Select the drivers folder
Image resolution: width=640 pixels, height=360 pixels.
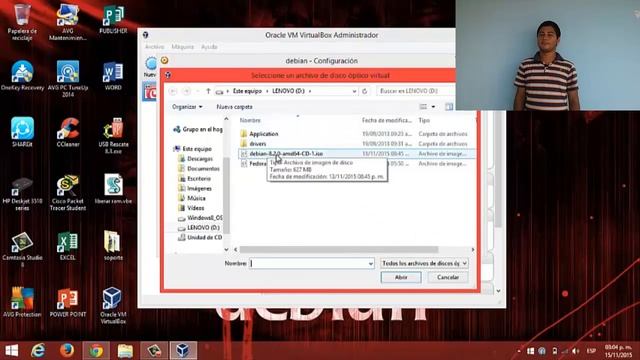(x=258, y=144)
